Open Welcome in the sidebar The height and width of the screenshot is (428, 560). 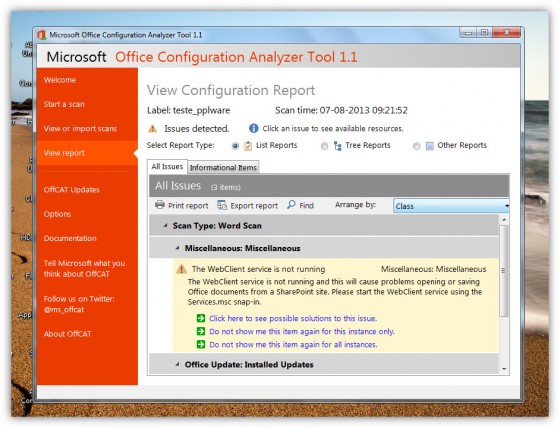click(x=60, y=80)
